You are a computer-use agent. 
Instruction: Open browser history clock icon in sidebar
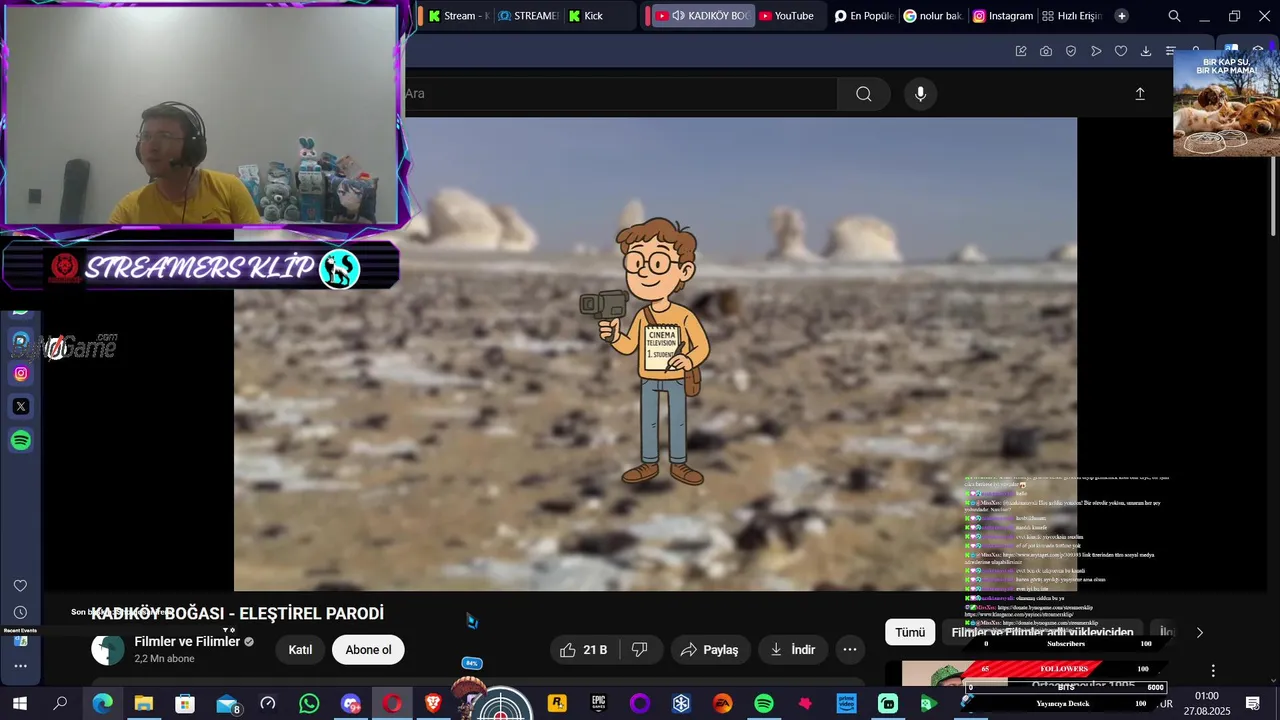[20, 613]
